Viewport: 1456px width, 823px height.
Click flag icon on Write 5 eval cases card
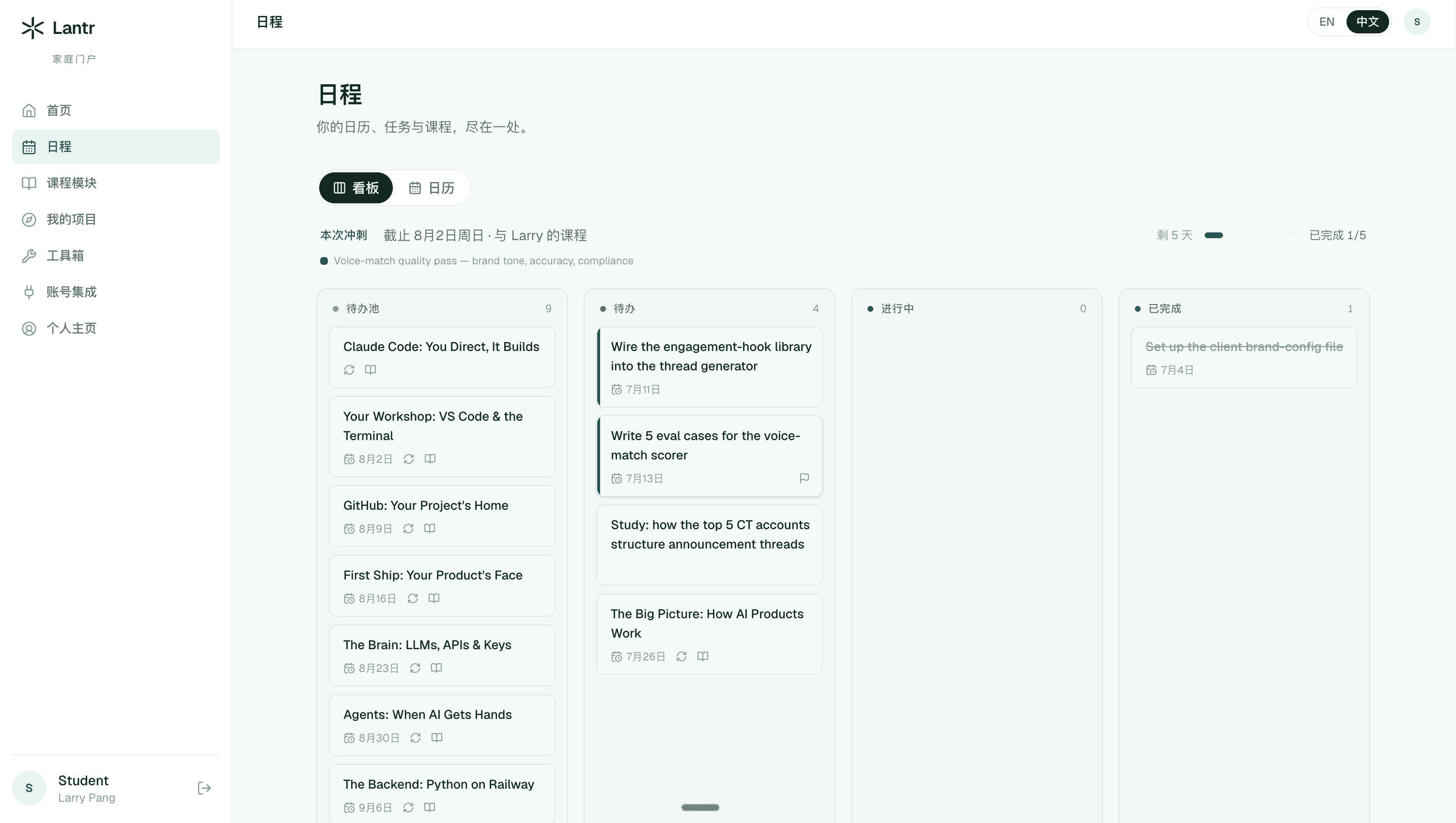pyautogui.click(x=804, y=478)
